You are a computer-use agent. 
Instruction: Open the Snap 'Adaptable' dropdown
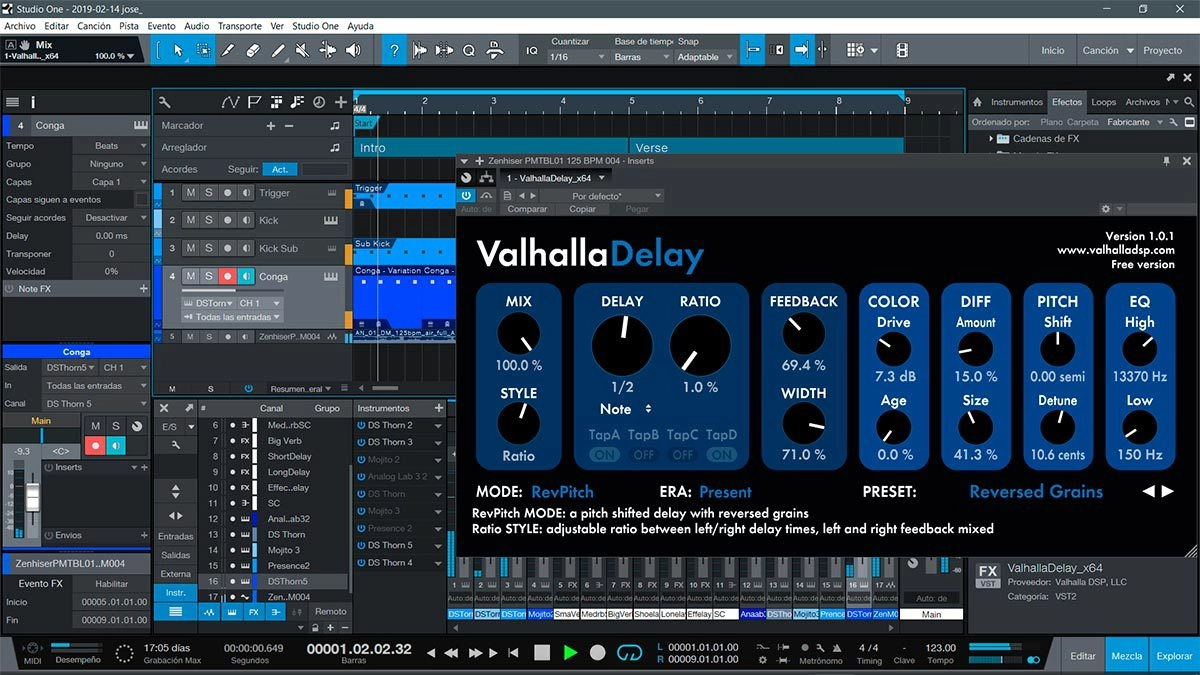[x=701, y=57]
